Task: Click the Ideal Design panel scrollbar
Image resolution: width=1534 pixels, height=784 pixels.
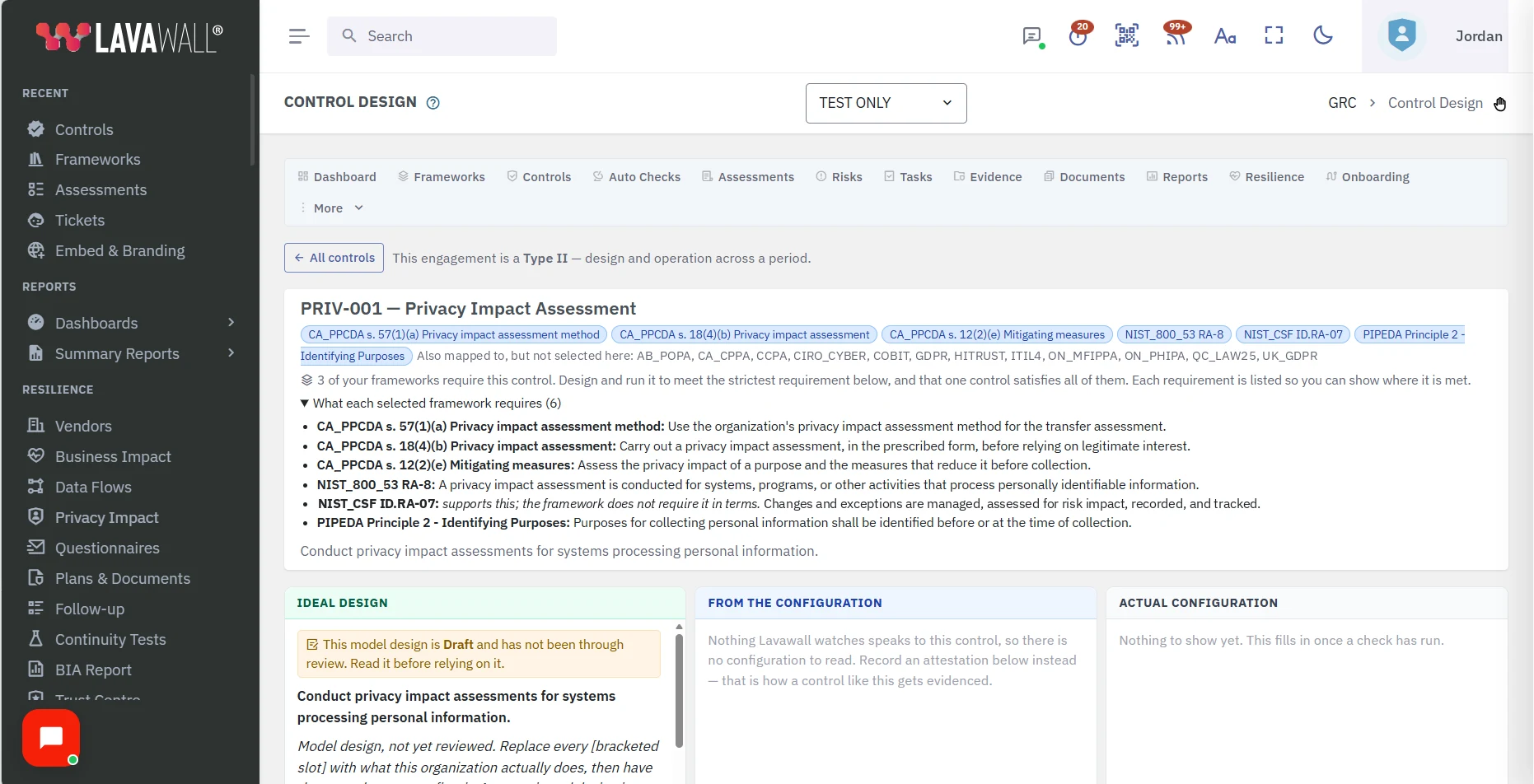Action: [x=679, y=690]
